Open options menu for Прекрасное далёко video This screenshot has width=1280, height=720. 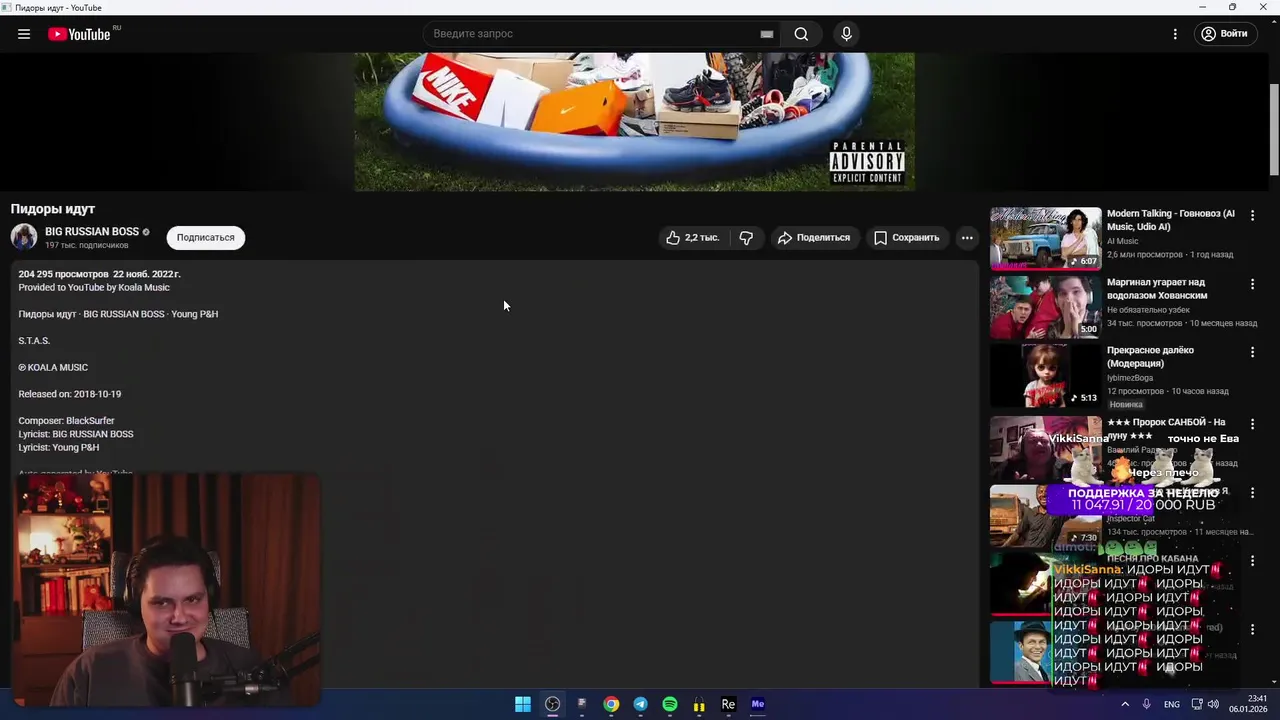(x=1252, y=352)
